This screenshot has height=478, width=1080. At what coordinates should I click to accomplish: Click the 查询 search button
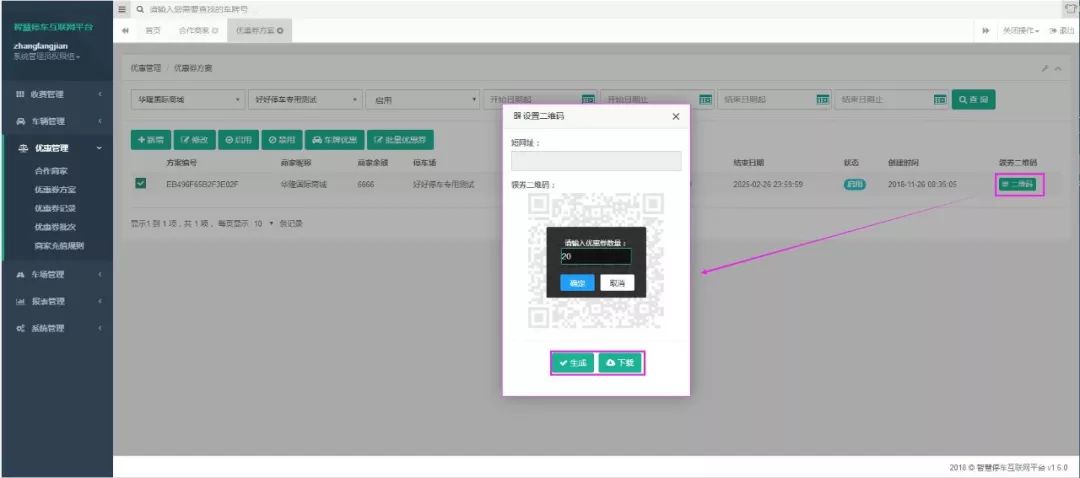(x=973, y=100)
